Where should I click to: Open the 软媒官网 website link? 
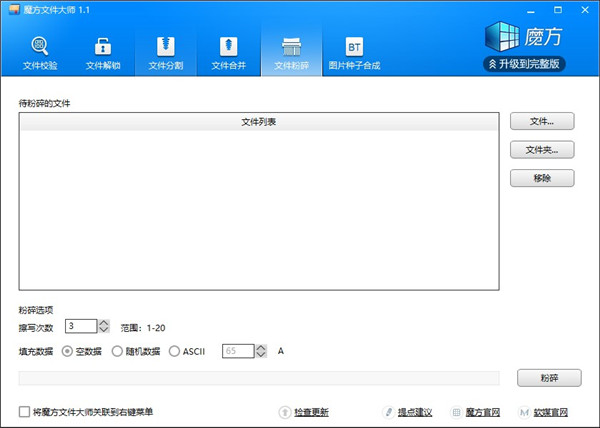[x=551, y=412]
